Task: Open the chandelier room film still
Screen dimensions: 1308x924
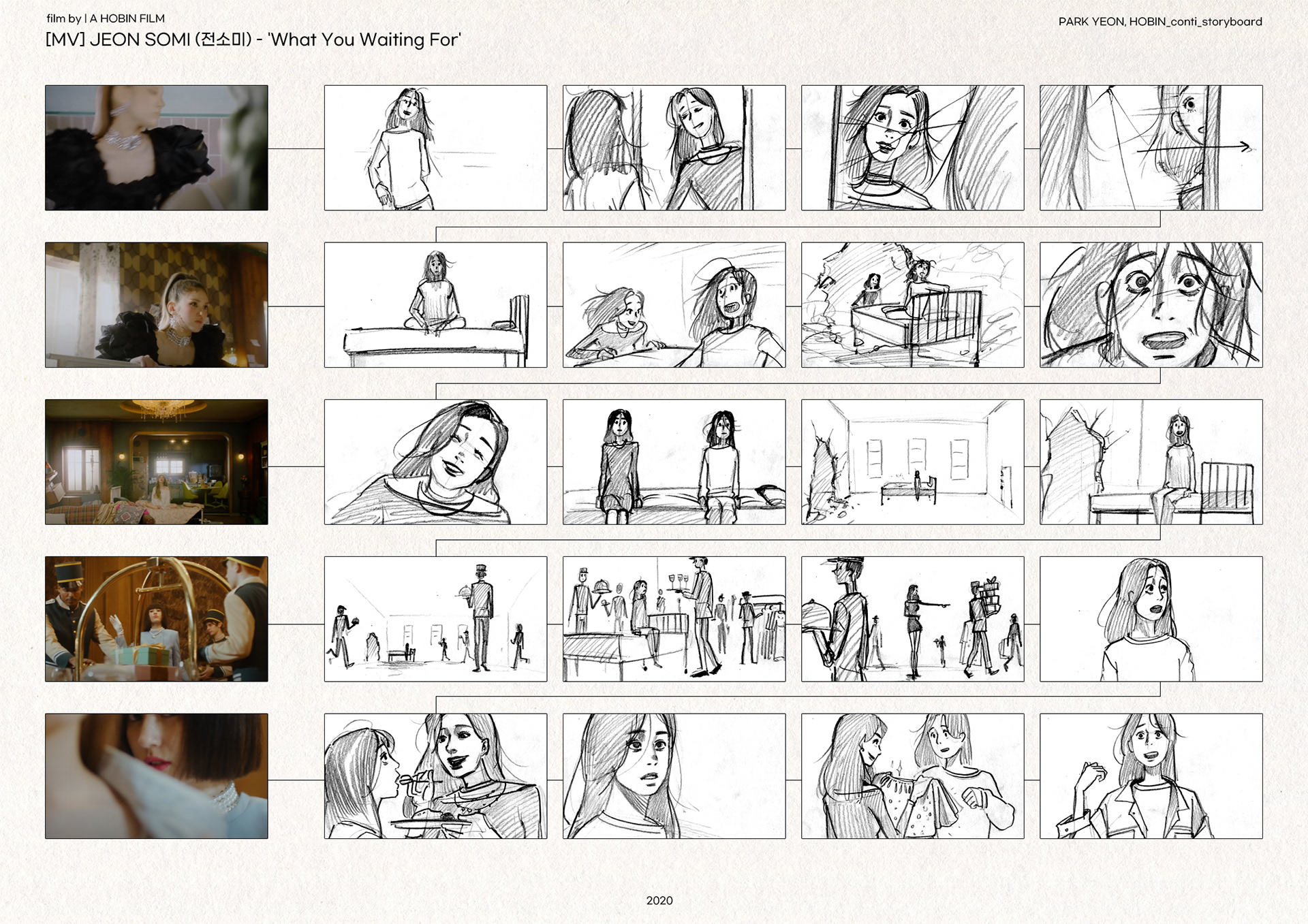Action: (x=156, y=462)
